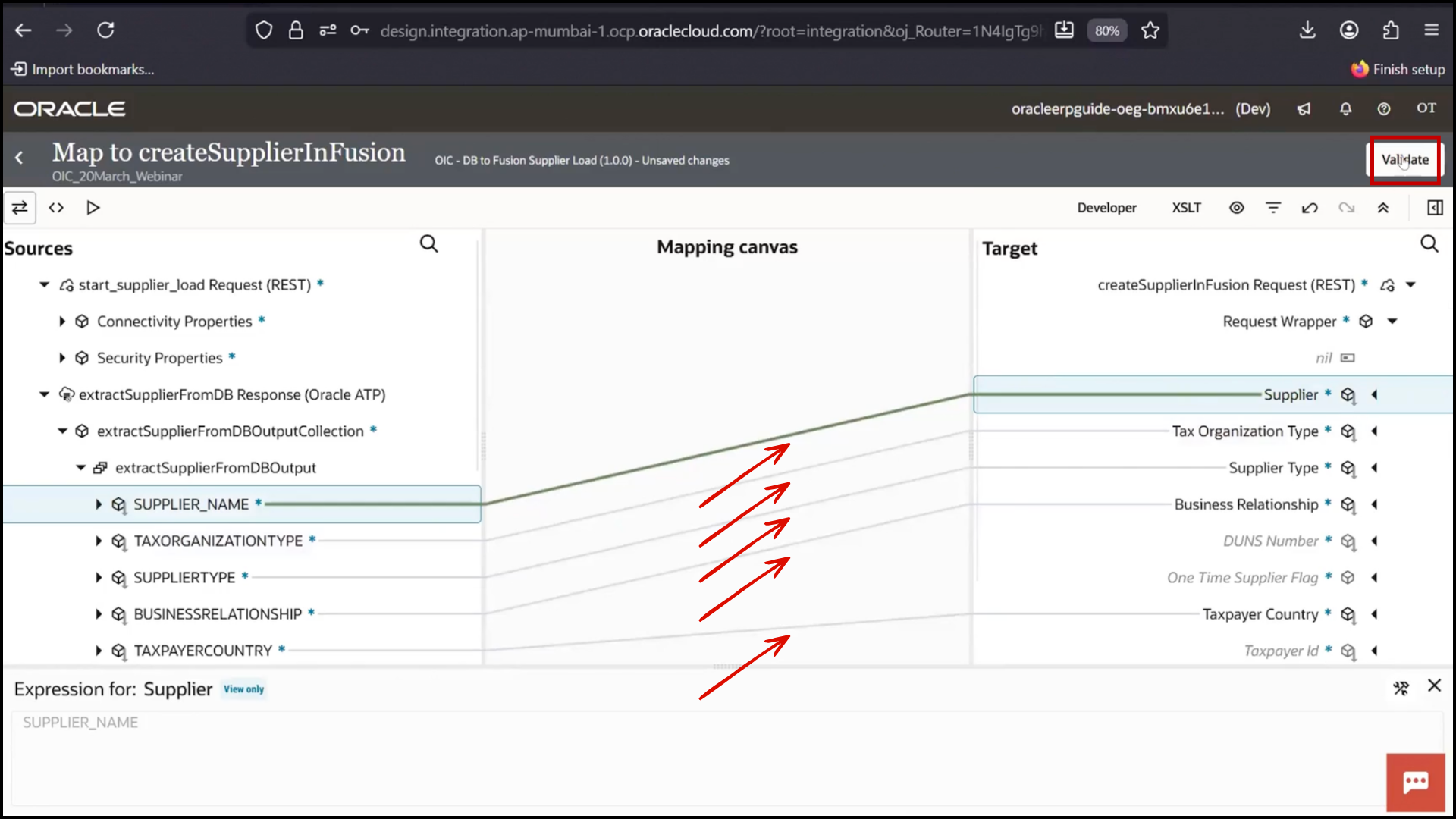
Task: Open the View eye icon
Action: 1237,208
